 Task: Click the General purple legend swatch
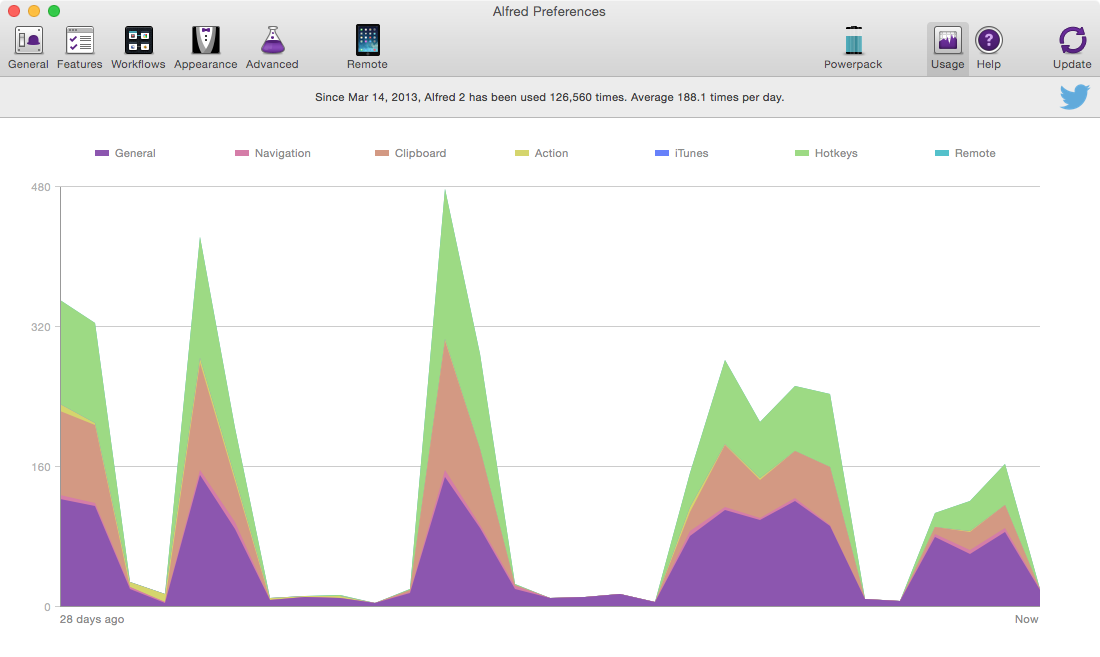click(102, 153)
